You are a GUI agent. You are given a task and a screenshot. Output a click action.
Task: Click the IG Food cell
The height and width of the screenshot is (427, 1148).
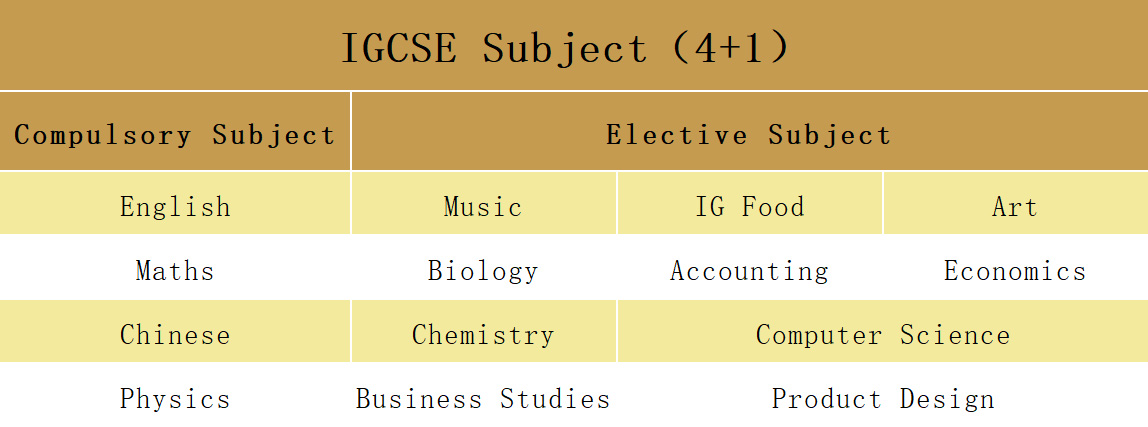coord(749,207)
